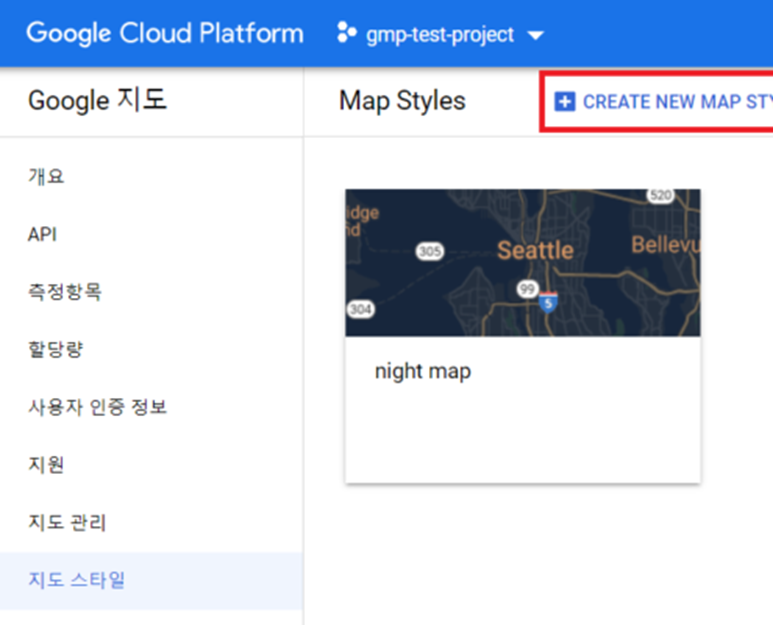Viewport: 773px width, 625px height.
Task: Go to 측정항목 in the sidebar
Action: tap(64, 292)
